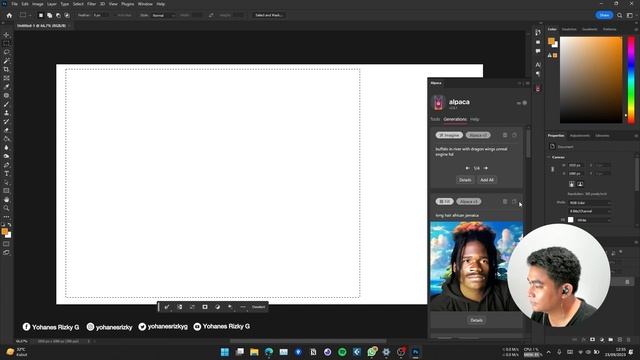Select the Horizontal Type tool
Image resolution: width=640 pixels, height=360 pixels.
click(x=6, y=174)
